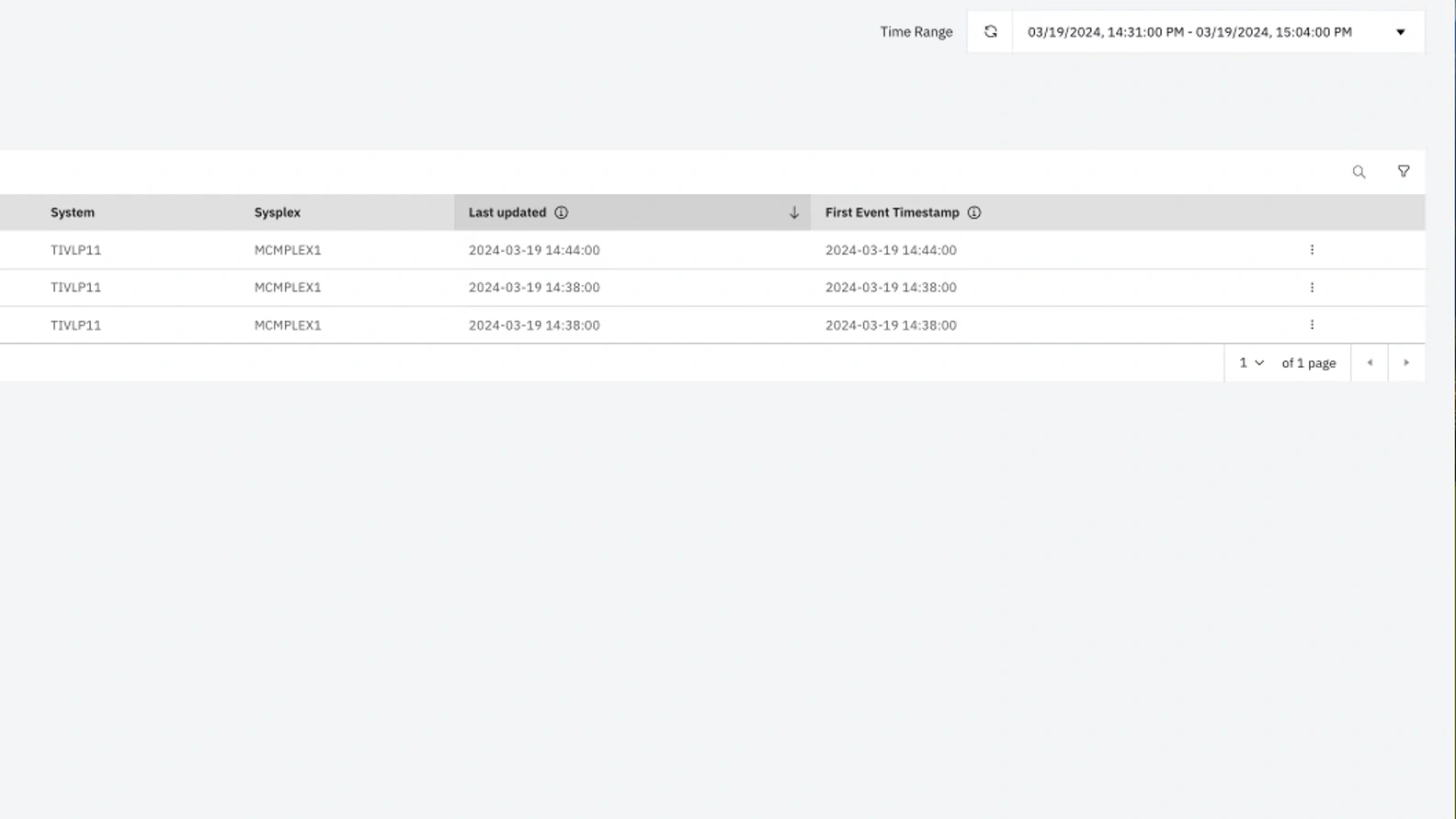The image size is (1456, 819).
Task: Open overflow menu for the last table row
Action: point(1312,325)
